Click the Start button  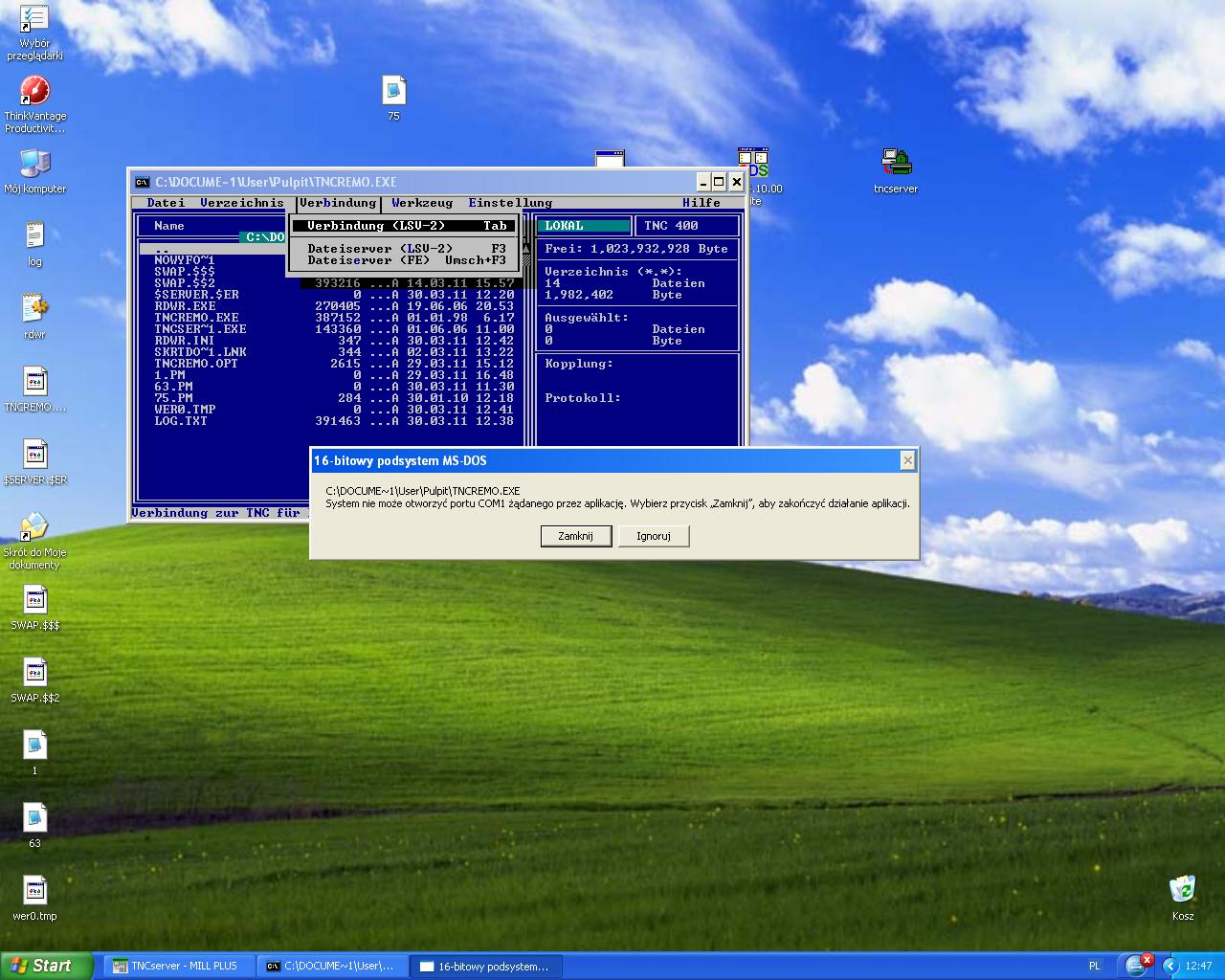[x=46, y=966]
